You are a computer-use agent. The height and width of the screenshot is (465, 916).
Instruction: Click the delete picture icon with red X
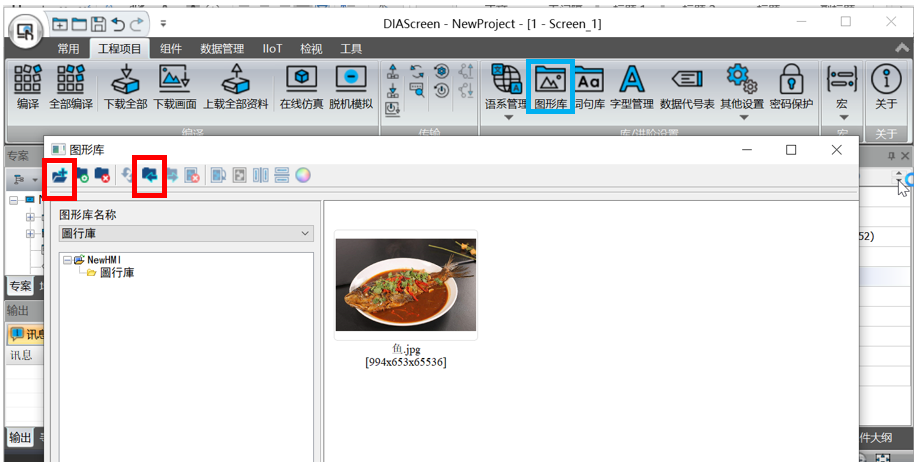click(x=191, y=175)
